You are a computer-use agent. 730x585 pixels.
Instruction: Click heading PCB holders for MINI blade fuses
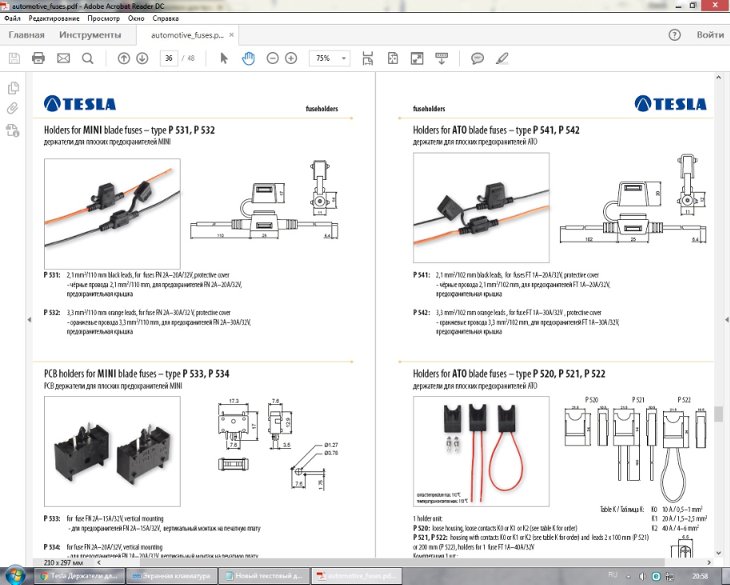(x=136, y=374)
